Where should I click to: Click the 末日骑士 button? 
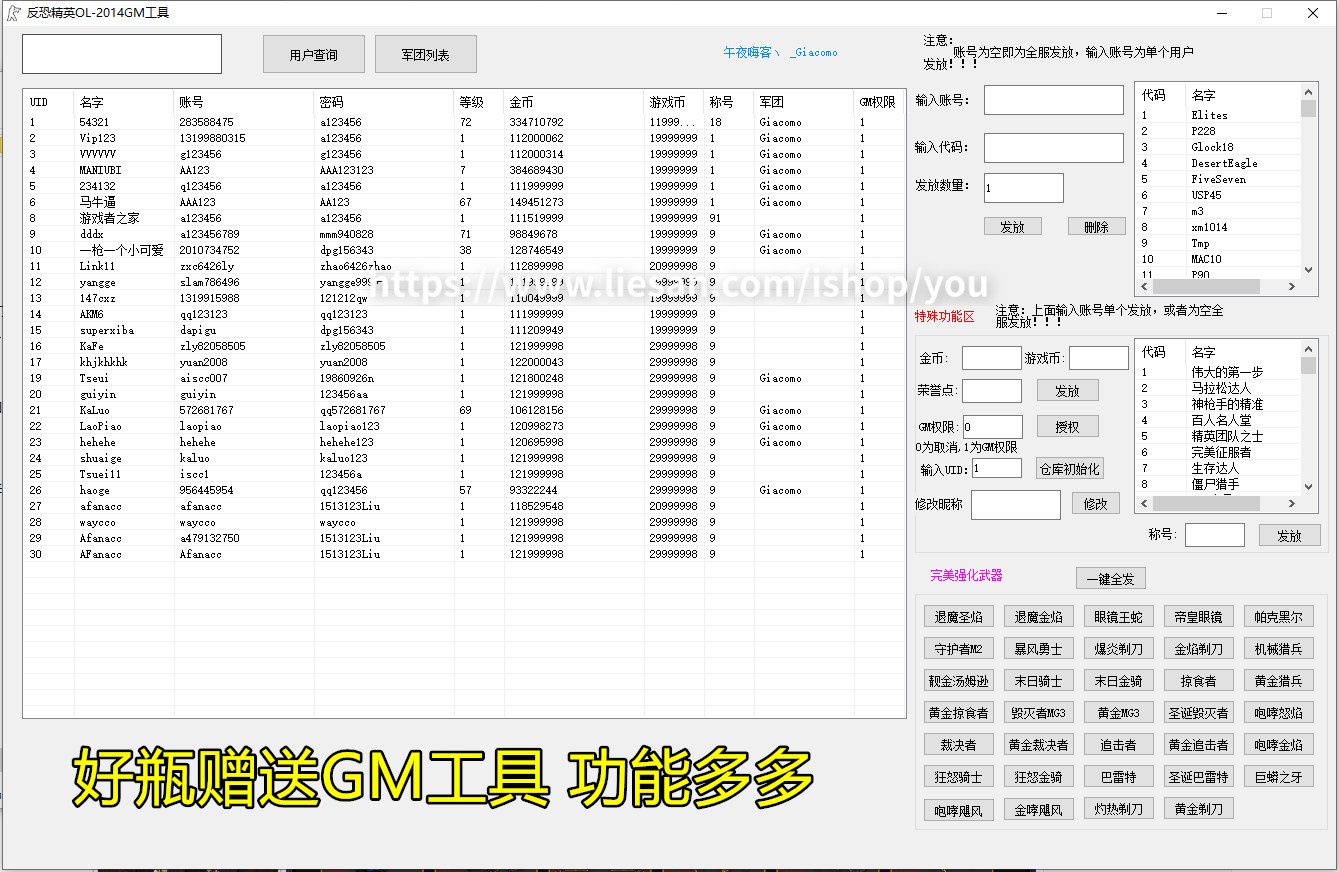[1038, 681]
